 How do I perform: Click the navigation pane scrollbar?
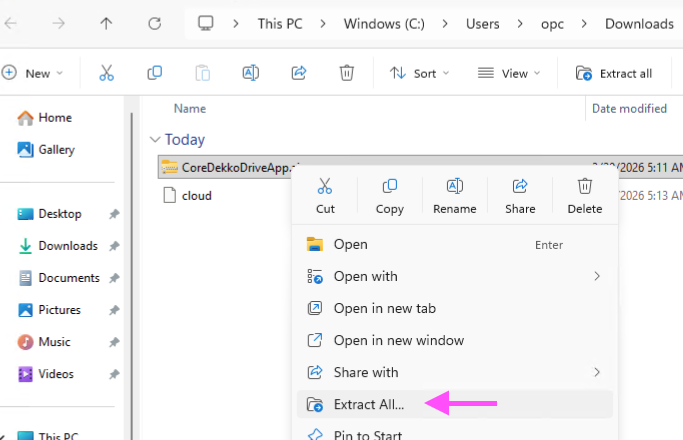[132, 274]
